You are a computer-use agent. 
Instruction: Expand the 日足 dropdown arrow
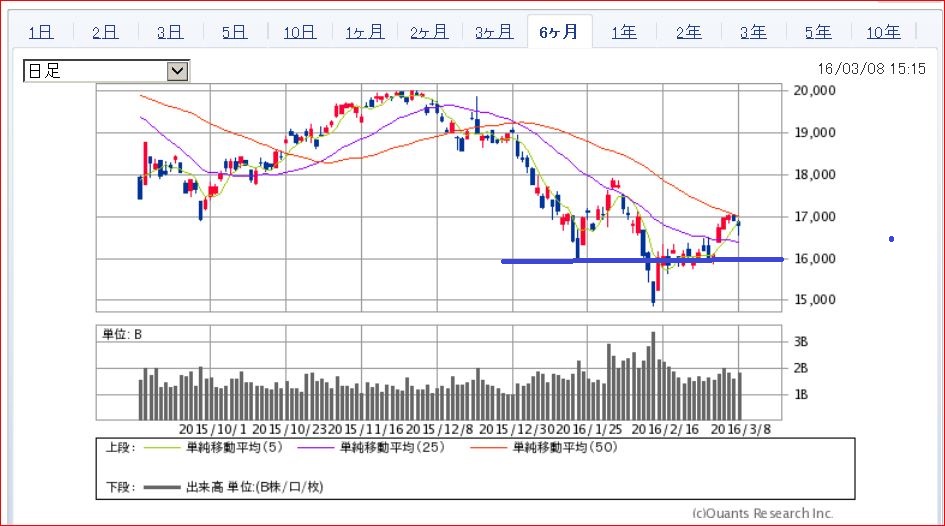point(177,71)
